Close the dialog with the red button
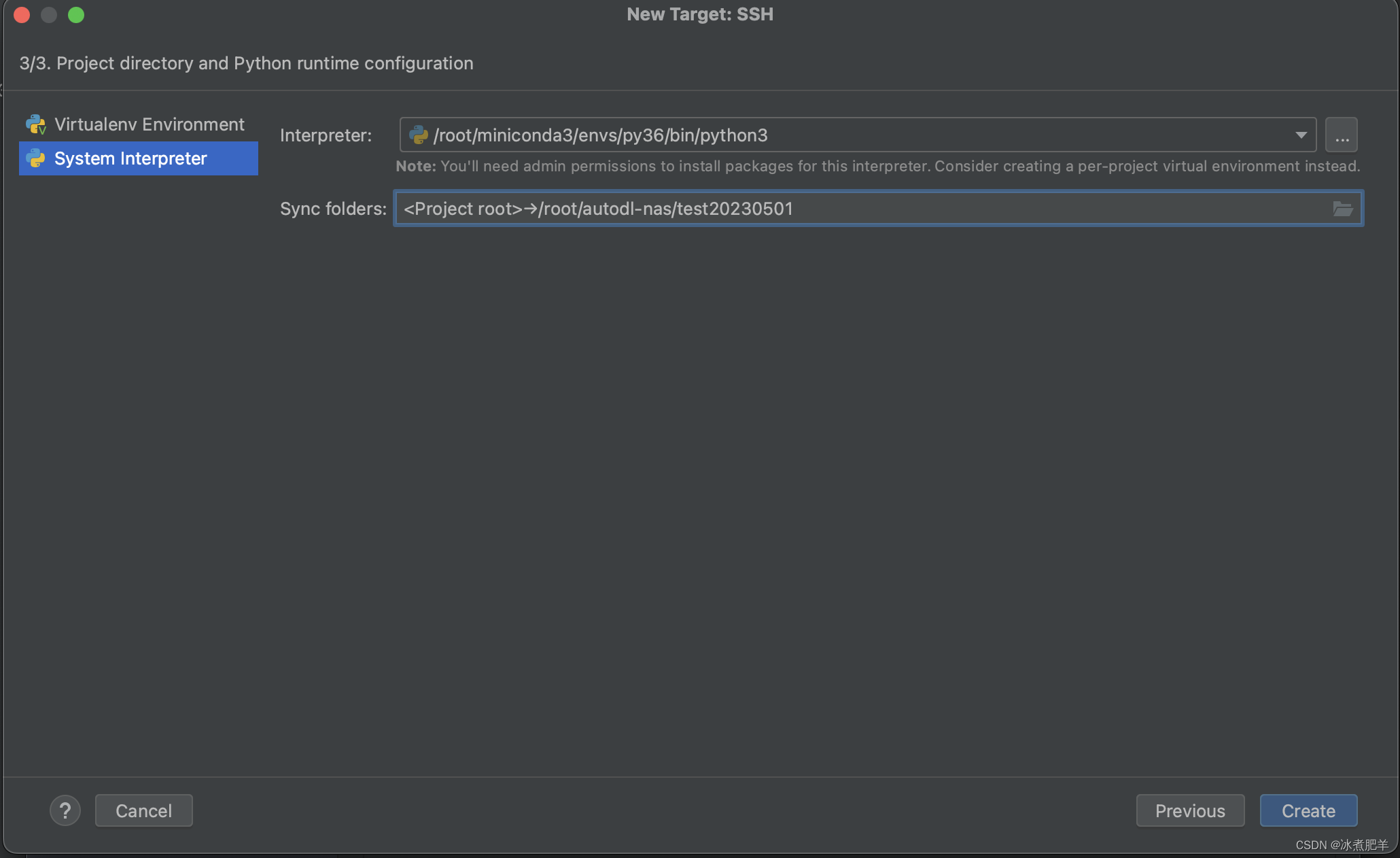This screenshot has height=858, width=1400. coord(22,15)
